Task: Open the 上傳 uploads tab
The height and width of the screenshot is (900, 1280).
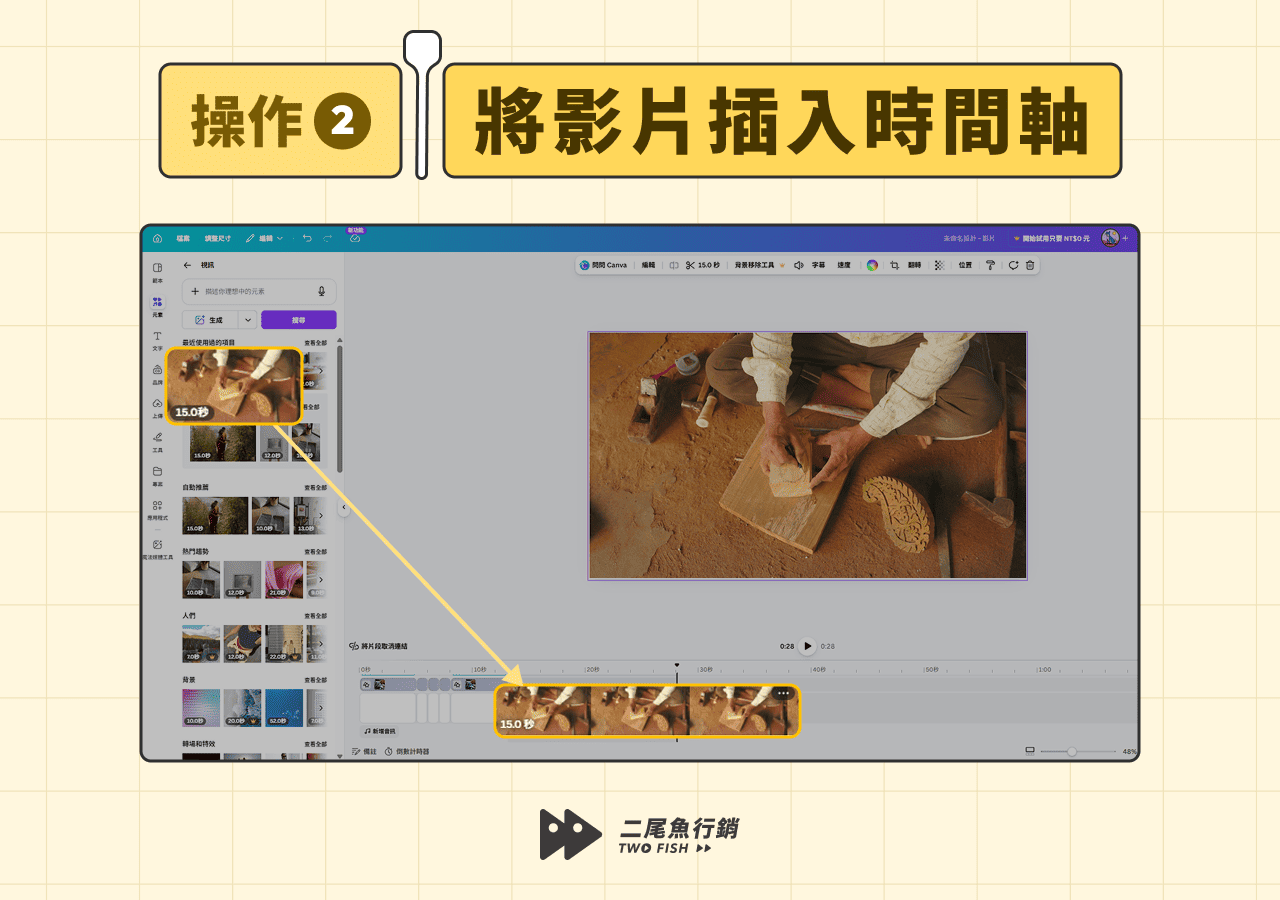Action: tap(157, 408)
